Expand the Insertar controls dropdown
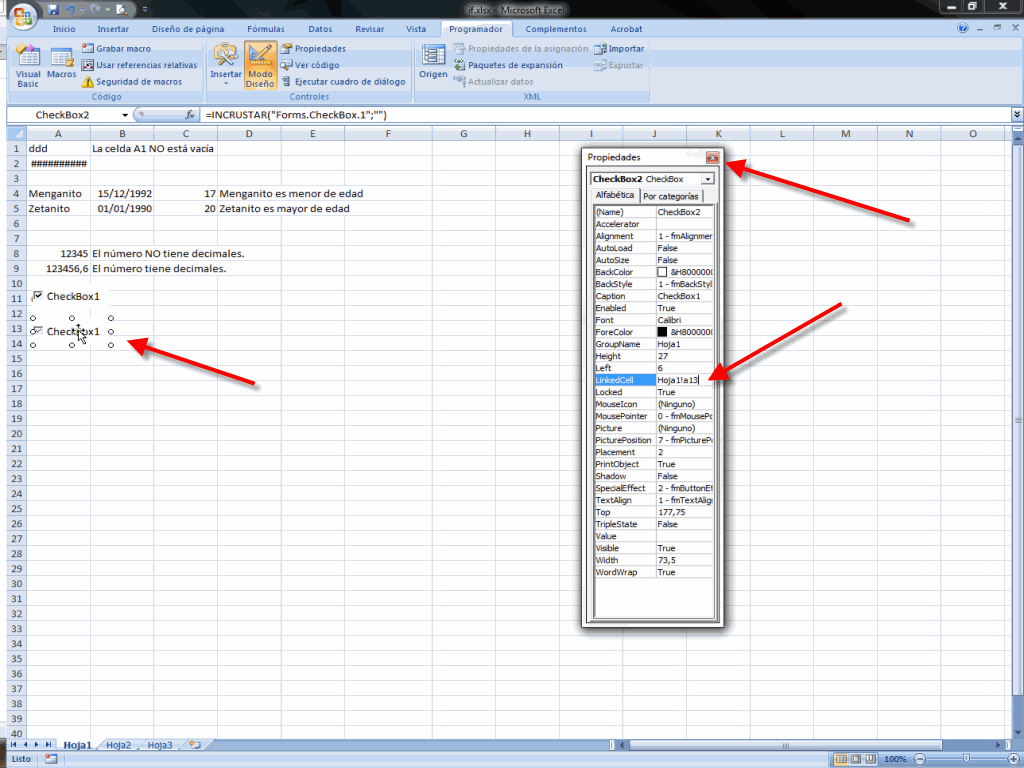This screenshot has width=1024, height=768. 226,82
